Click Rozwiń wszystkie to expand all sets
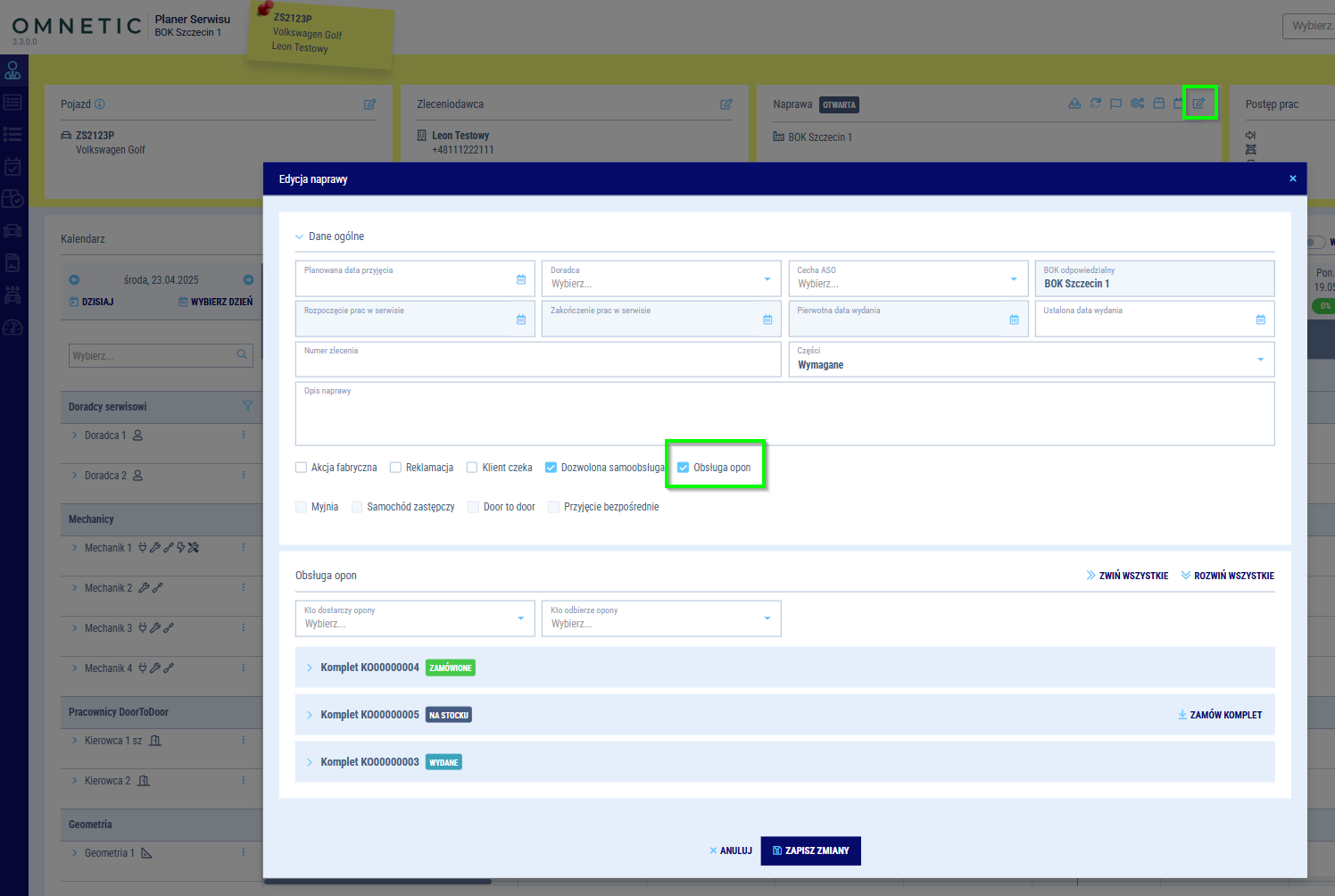Screen dimensions: 1335x896 [x=1227, y=576]
